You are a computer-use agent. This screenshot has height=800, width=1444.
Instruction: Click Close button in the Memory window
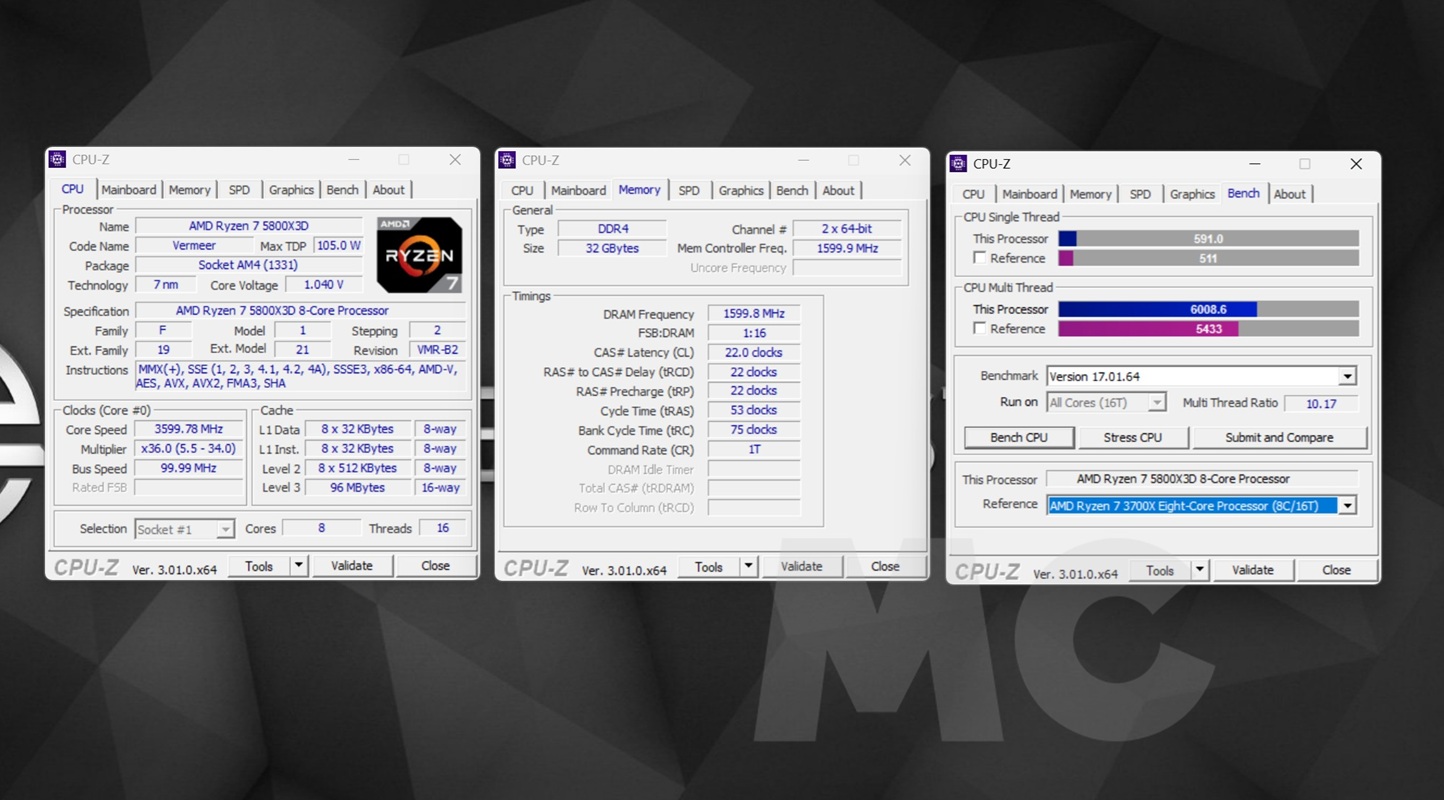point(885,567)
